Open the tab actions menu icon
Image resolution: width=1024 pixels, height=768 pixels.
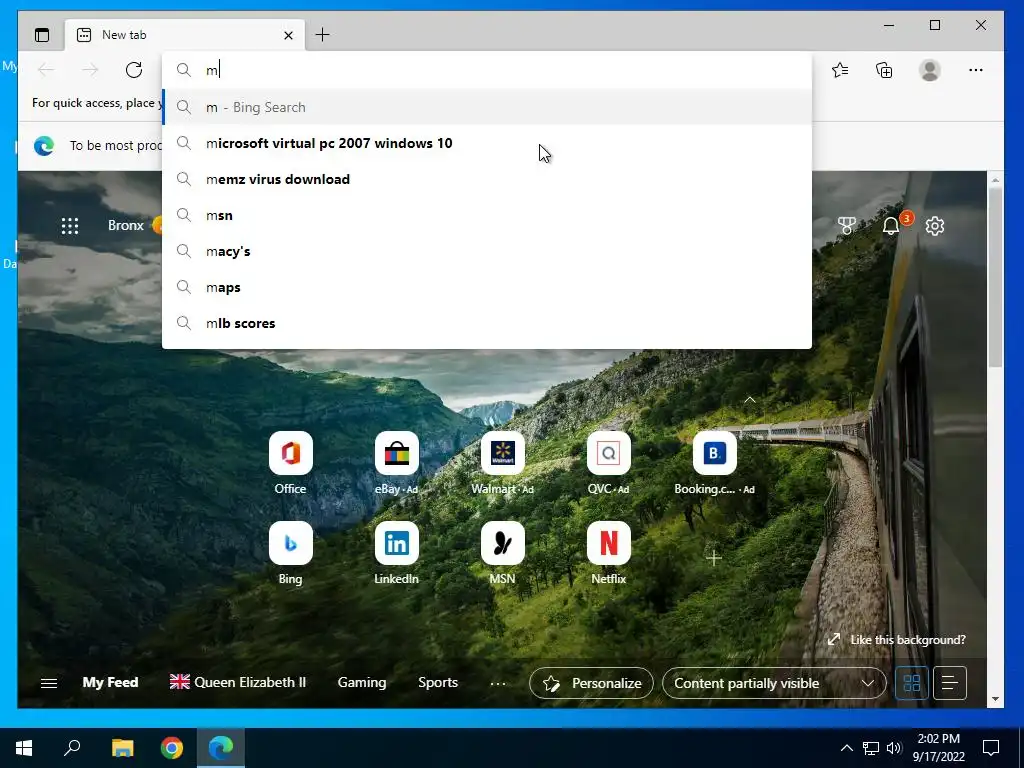point(42,35)
